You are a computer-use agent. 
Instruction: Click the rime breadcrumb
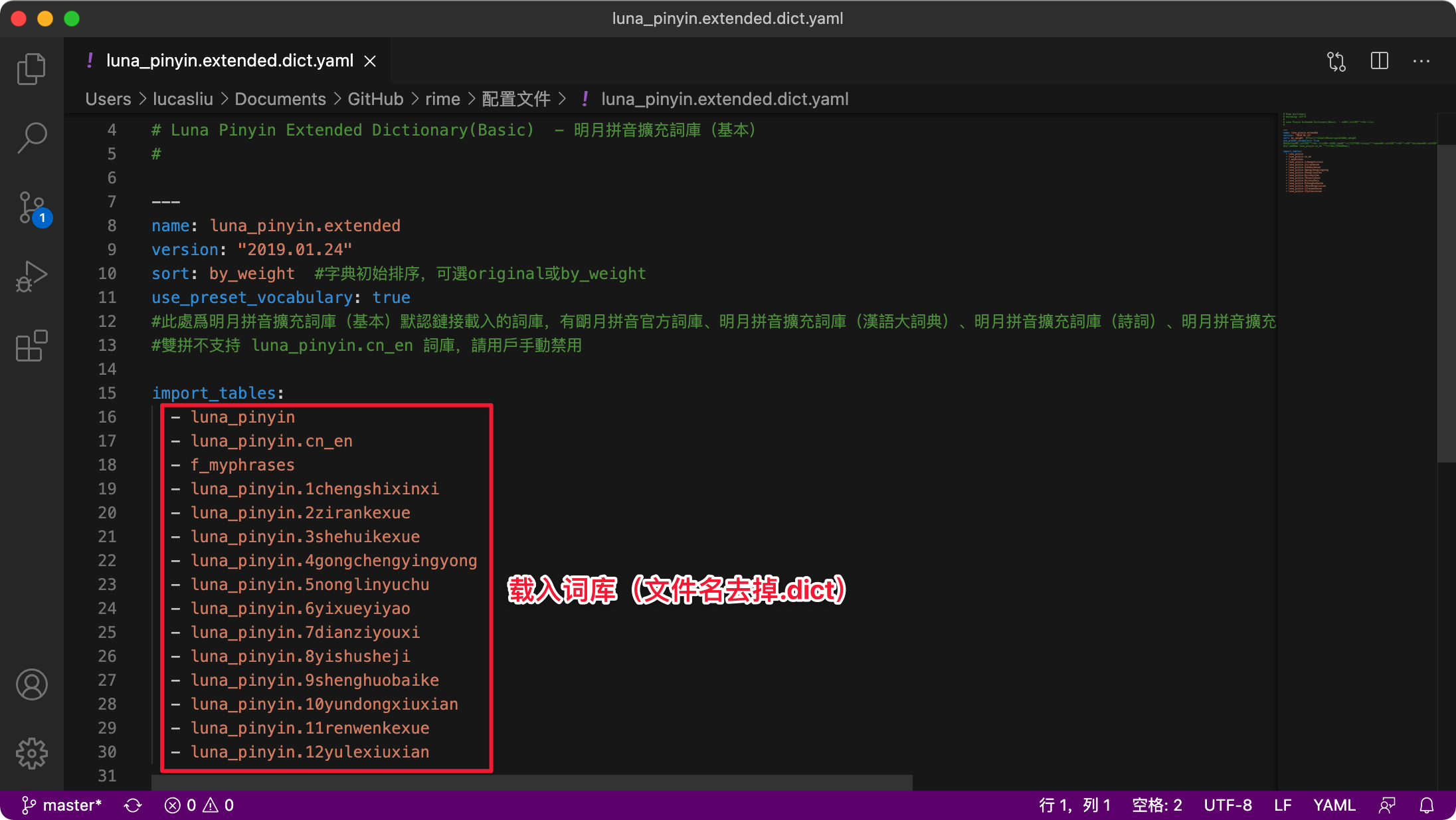(442, 99)
